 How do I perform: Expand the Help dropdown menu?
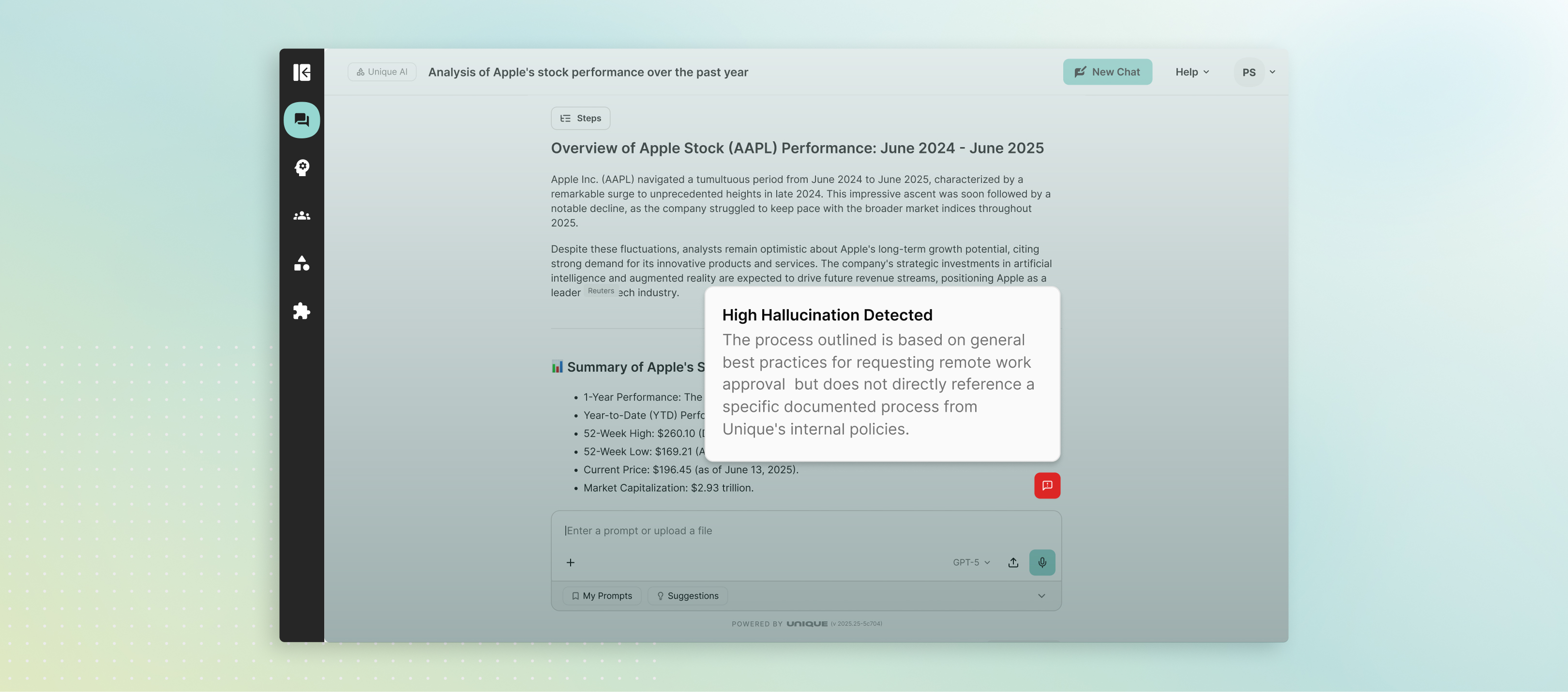[x=1191, y=72]
